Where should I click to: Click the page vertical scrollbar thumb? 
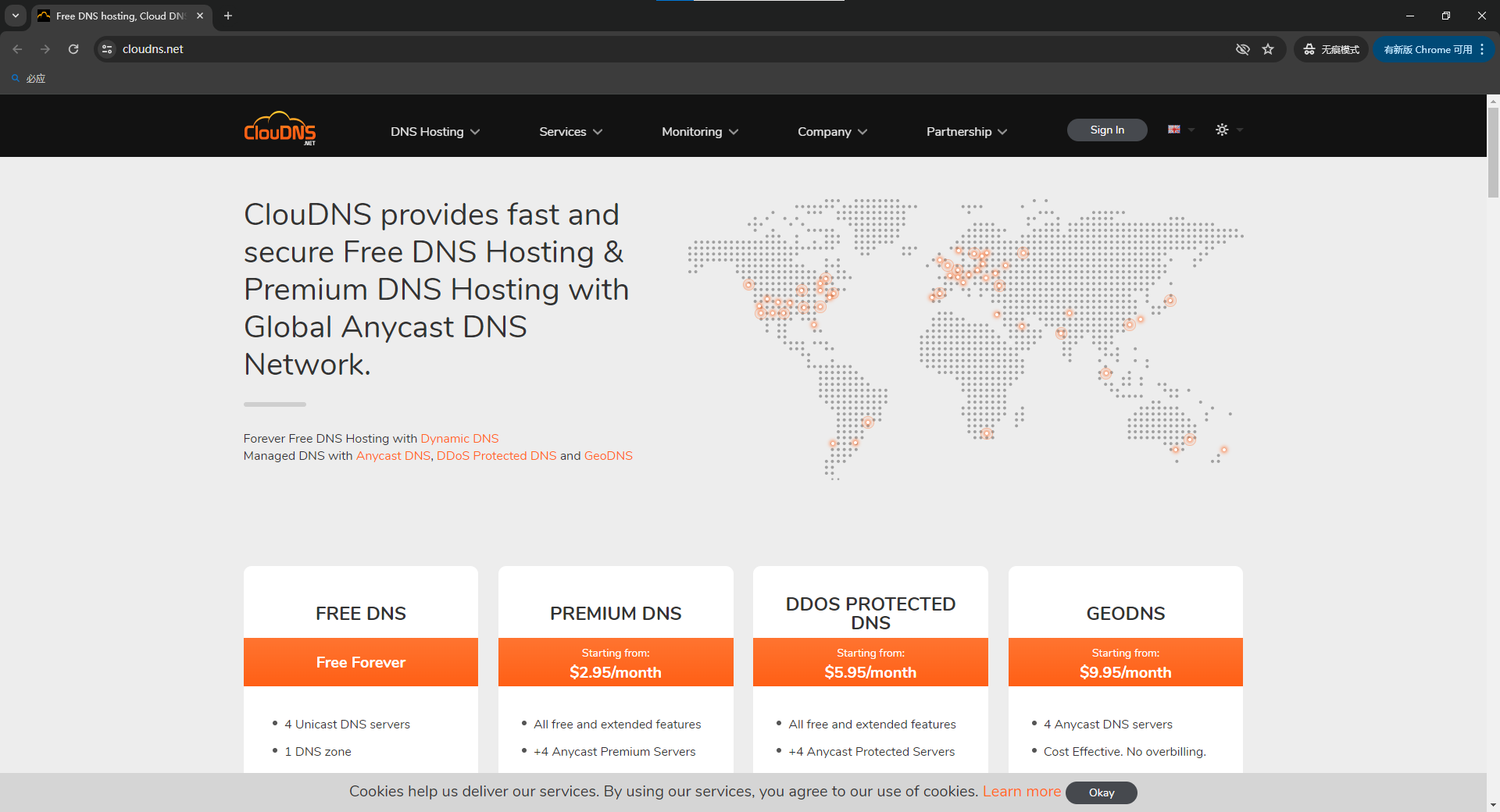(1493, 152)
